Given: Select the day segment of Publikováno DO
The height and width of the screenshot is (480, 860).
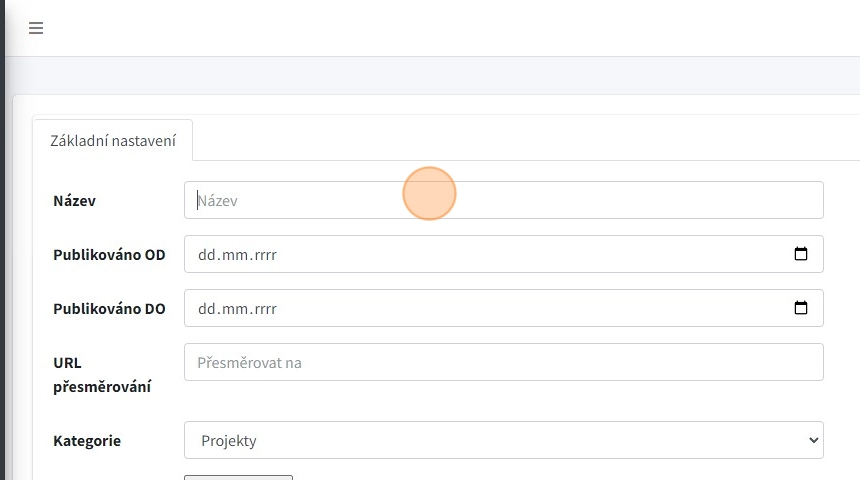Looking at the screenshot, I should pyautogui.click(x=206, y=309).
